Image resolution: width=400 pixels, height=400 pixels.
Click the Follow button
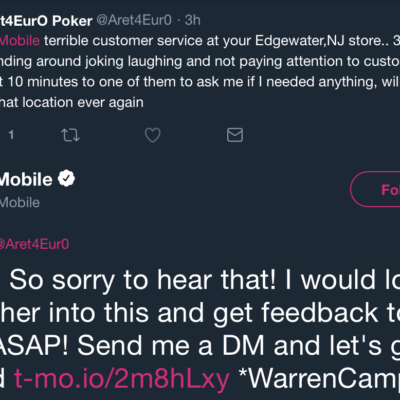coord(375,190)
